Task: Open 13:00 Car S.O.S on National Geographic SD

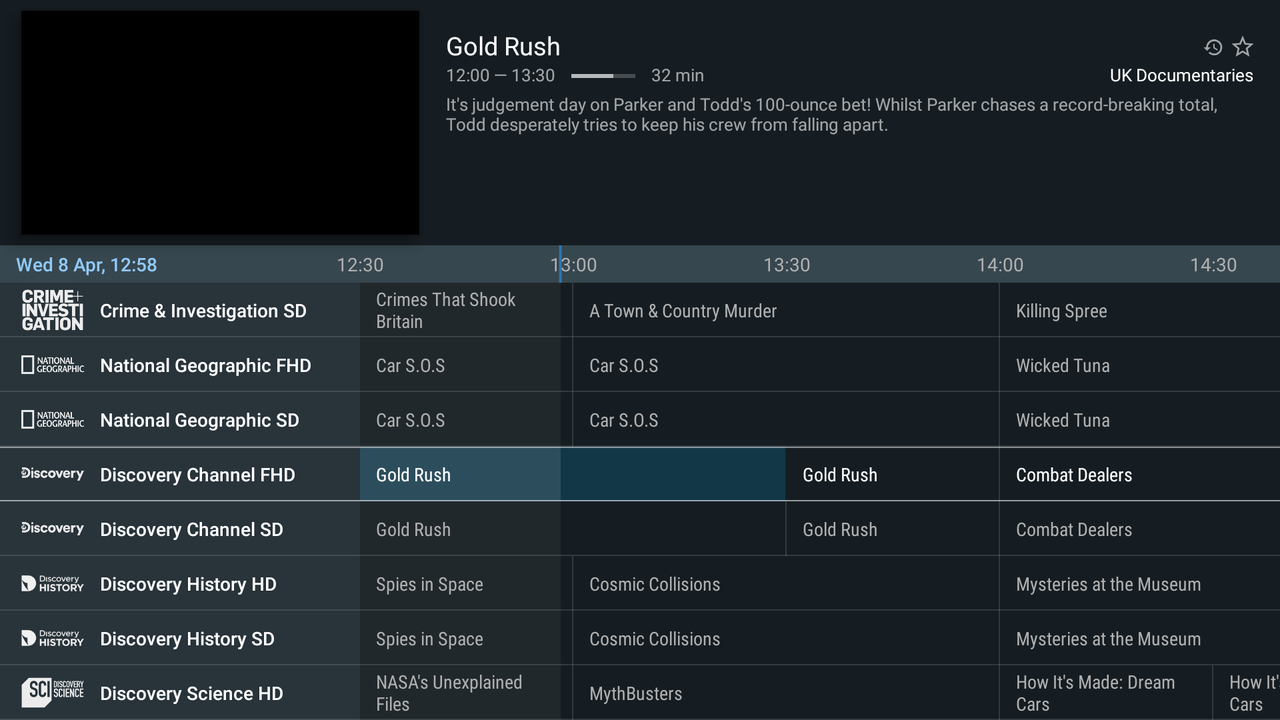Action: point(786,420)
